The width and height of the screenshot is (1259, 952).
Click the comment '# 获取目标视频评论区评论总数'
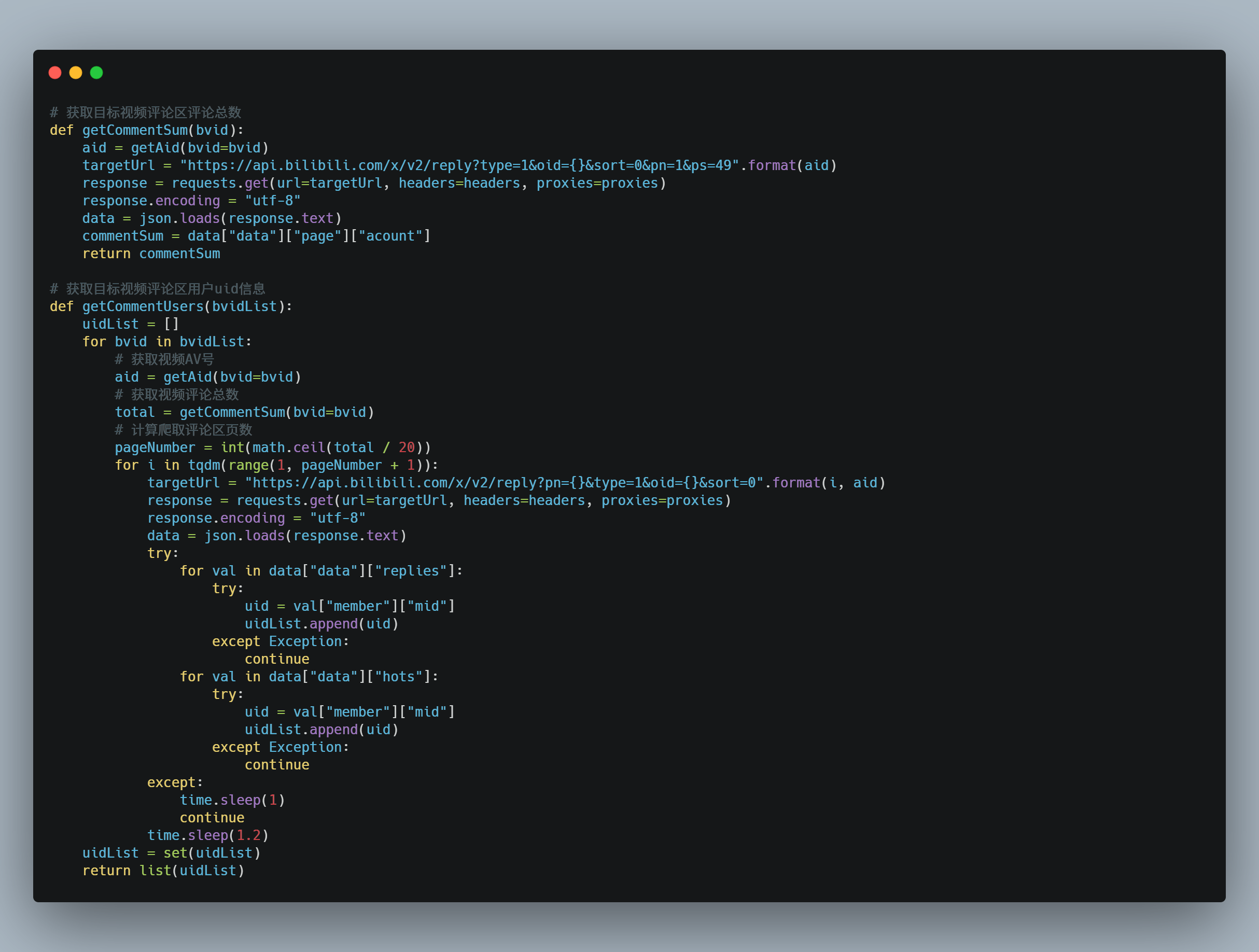coord(146,113)
